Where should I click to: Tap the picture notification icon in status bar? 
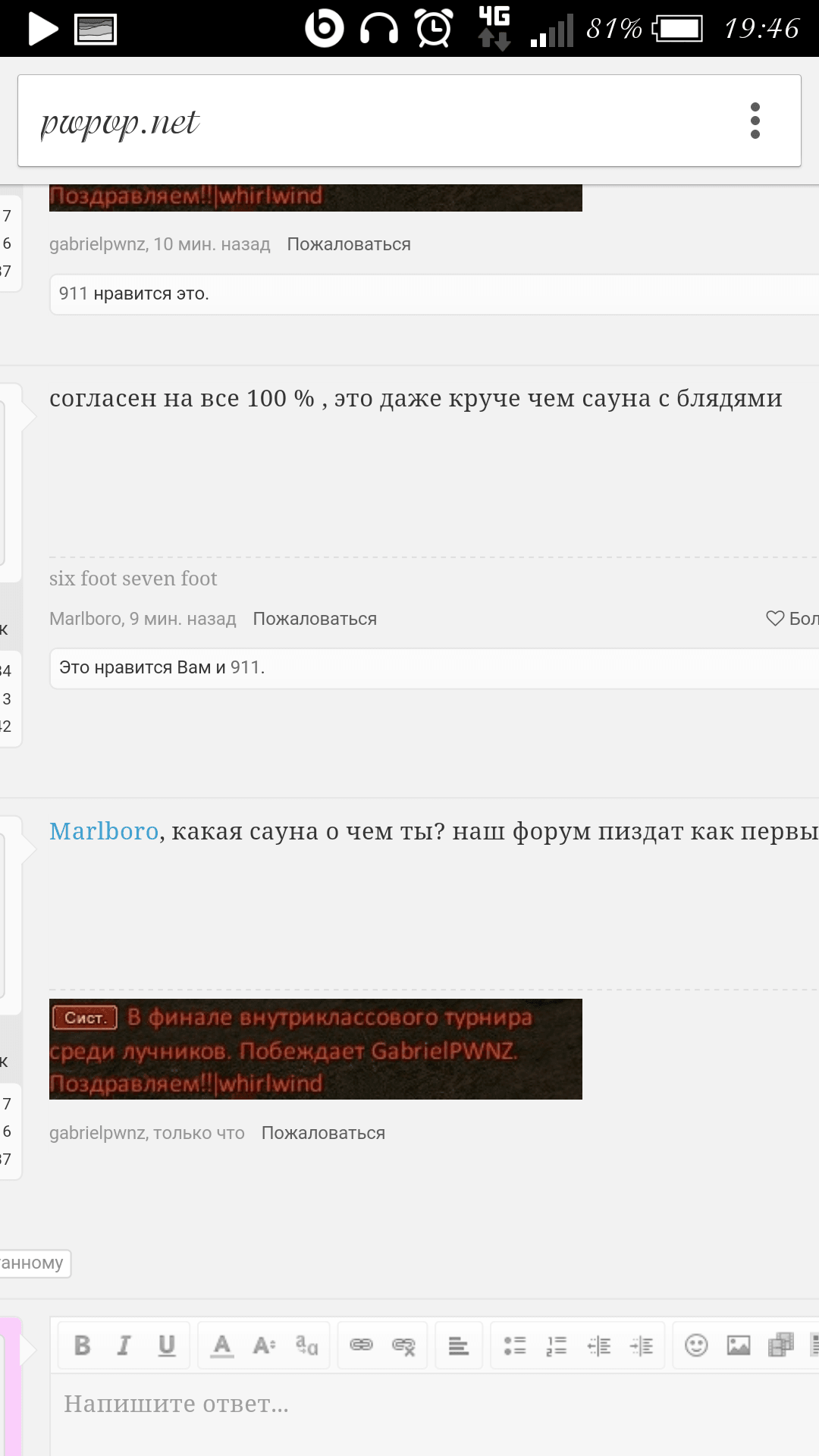(x=96, y=30)
